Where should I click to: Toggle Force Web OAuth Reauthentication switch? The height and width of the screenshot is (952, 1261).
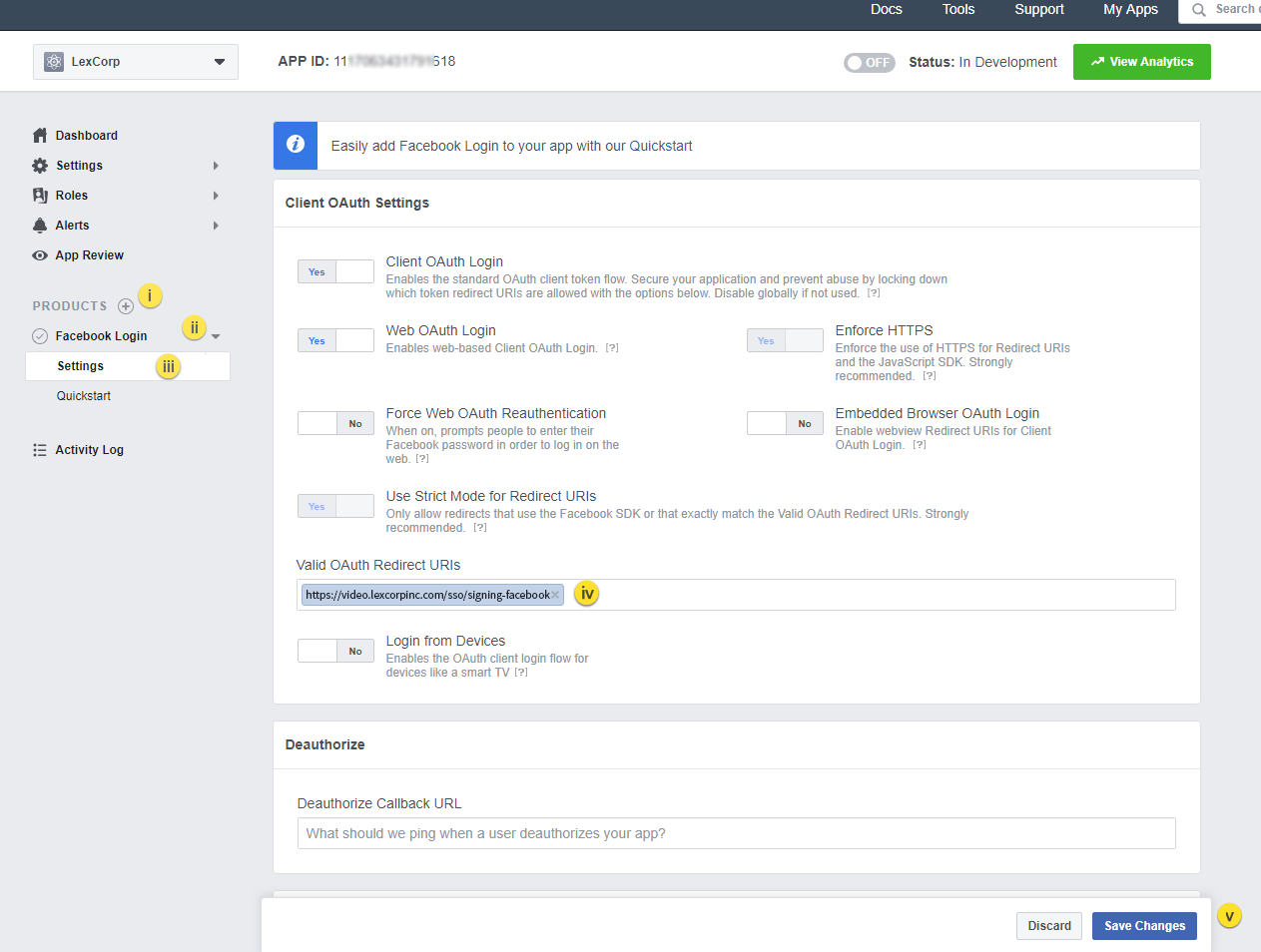tap(335, 423)
